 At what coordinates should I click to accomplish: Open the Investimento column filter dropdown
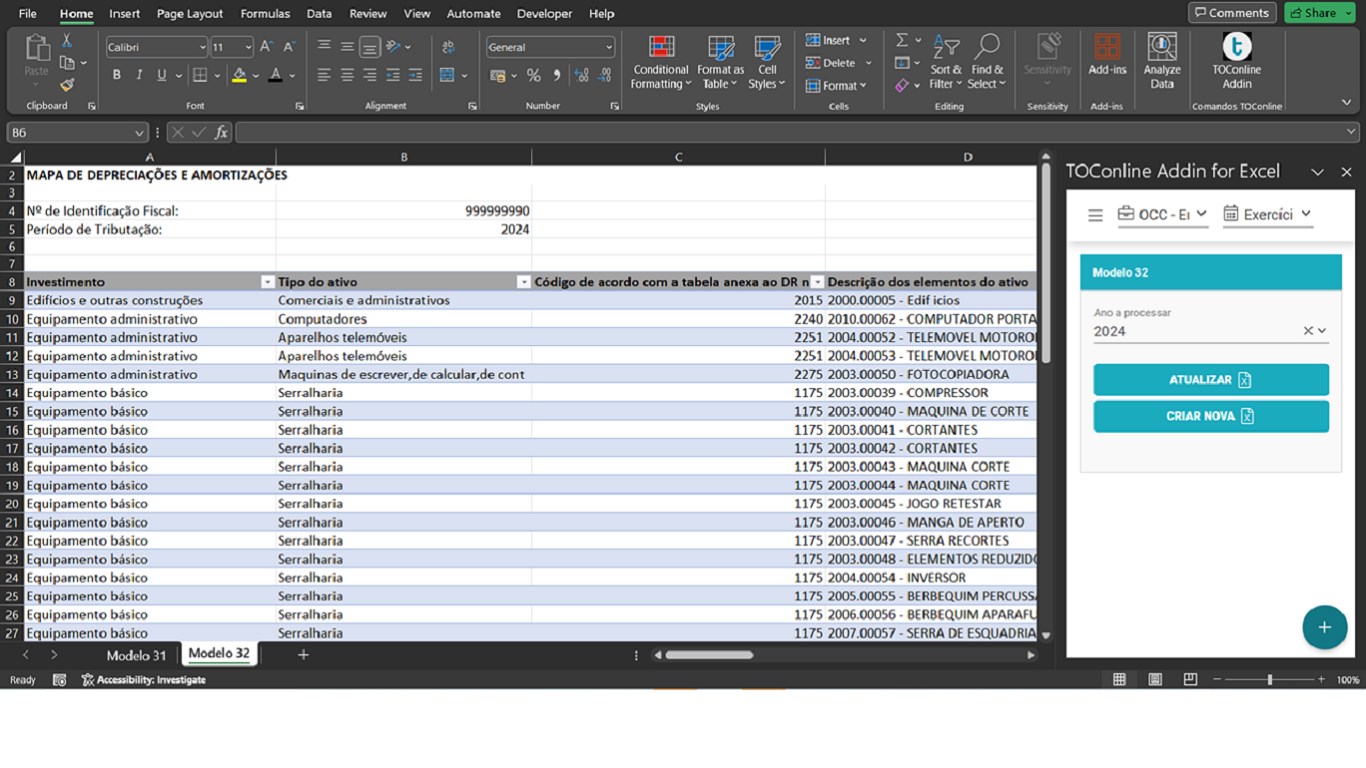[267, 283]
